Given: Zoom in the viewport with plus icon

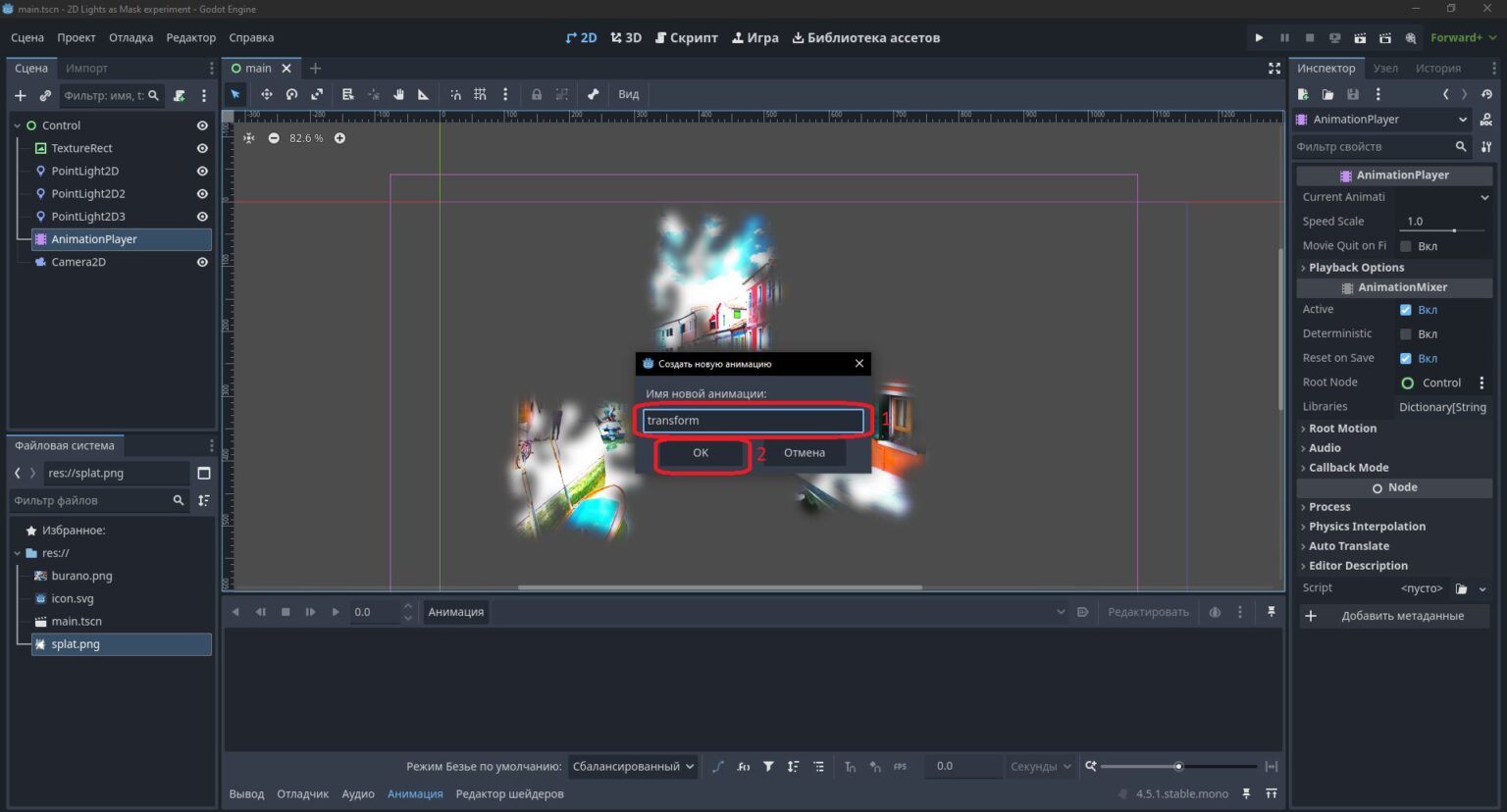Looking at the screenshot, I should [339, 138].
